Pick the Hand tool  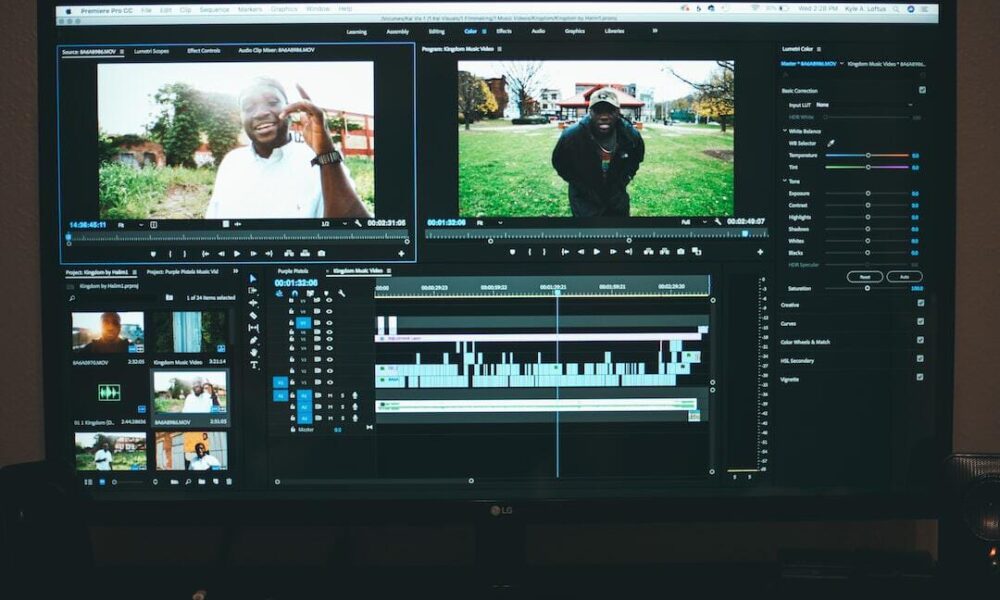254,352
